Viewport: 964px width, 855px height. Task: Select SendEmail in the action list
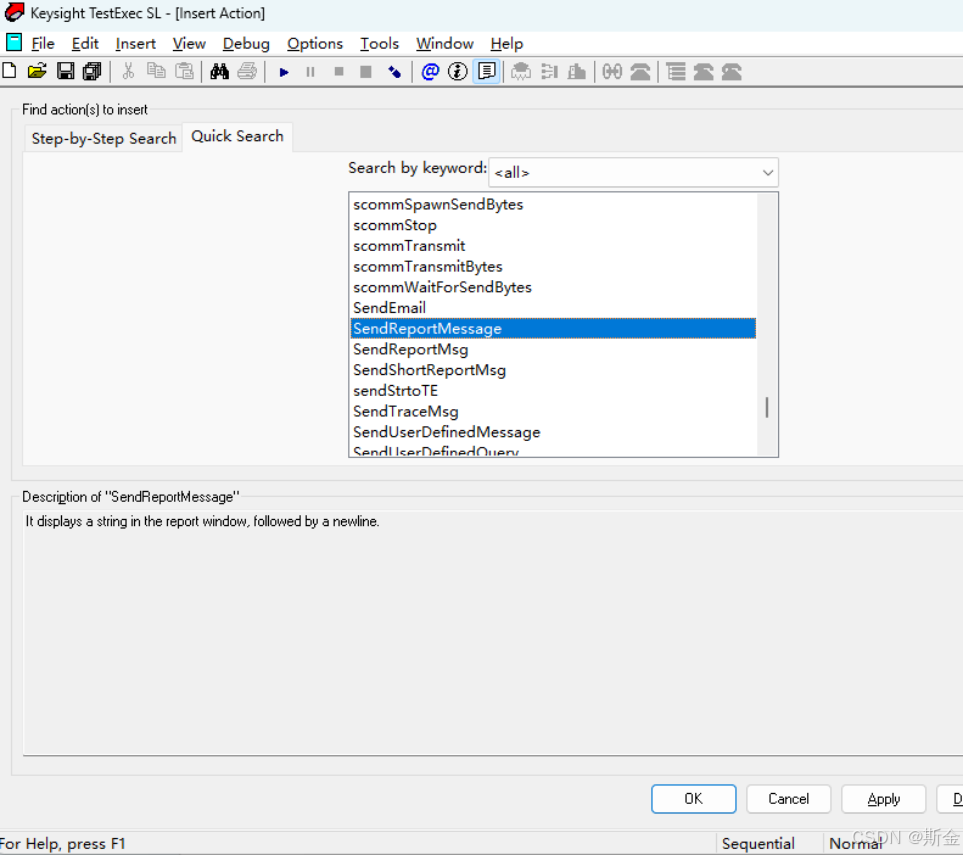tap(553, 308)
